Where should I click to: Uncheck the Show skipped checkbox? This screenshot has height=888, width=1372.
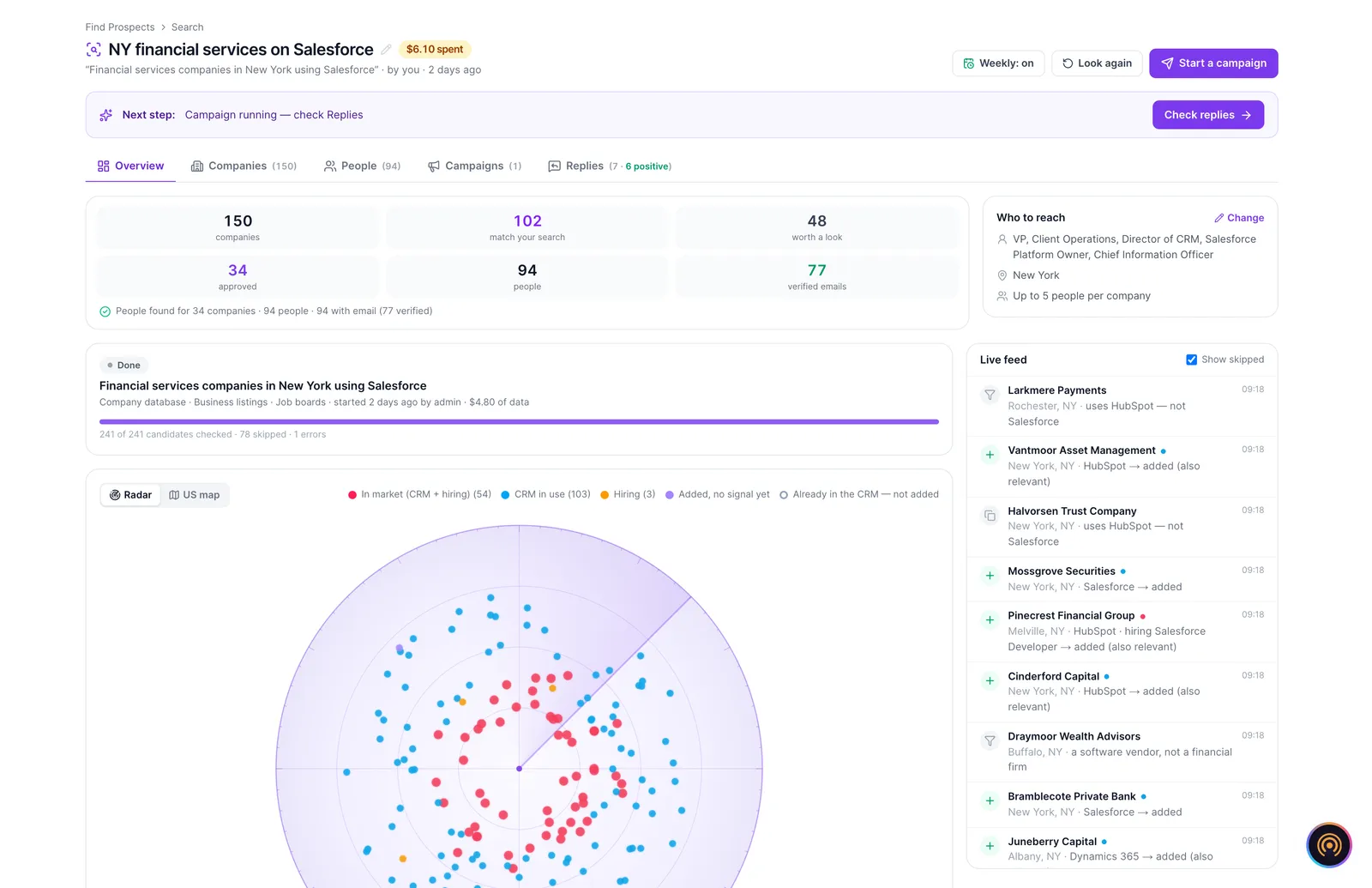click(x=1191, y=359)
